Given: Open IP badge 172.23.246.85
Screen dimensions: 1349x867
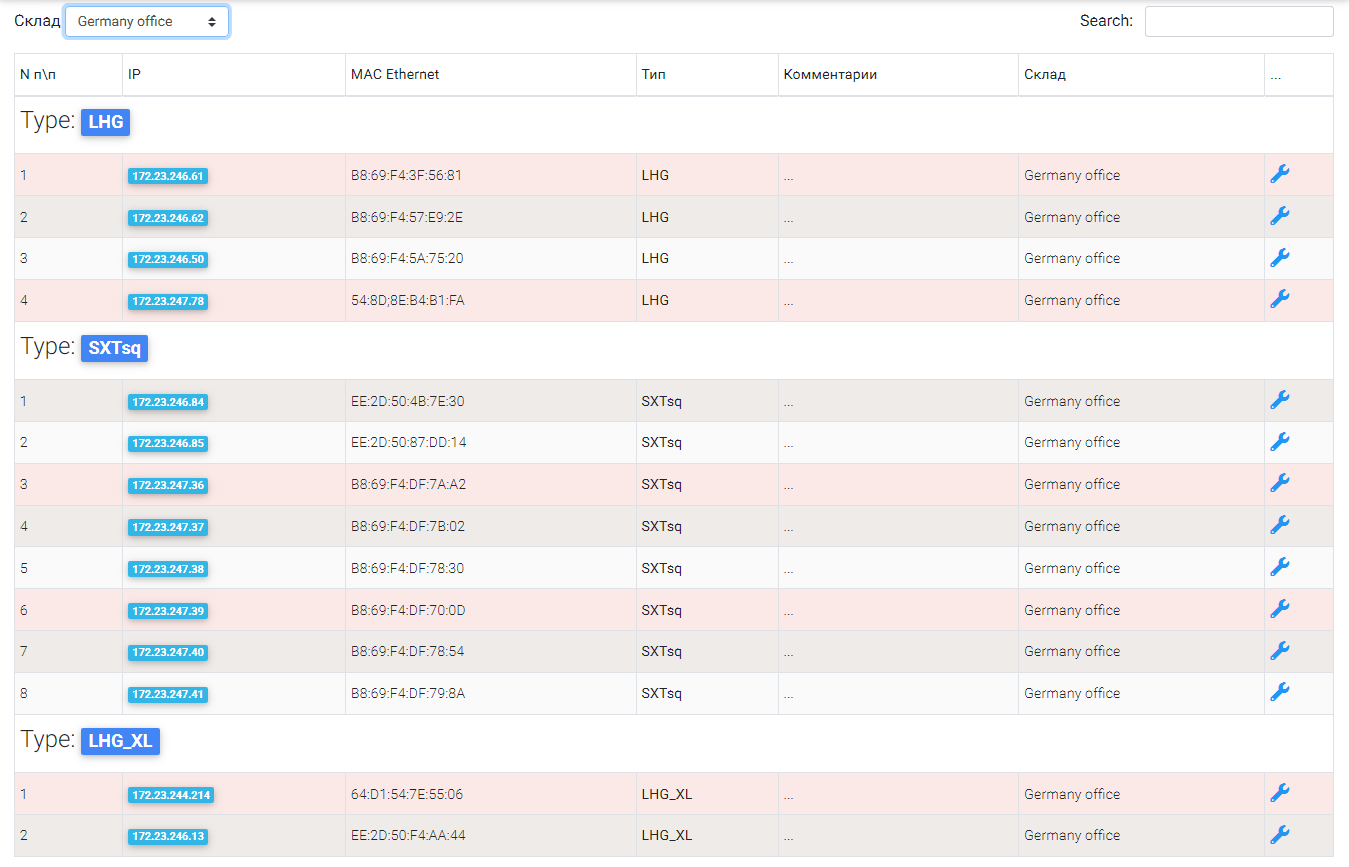Looking at the screenshot, I should click(x=168, y=443).
